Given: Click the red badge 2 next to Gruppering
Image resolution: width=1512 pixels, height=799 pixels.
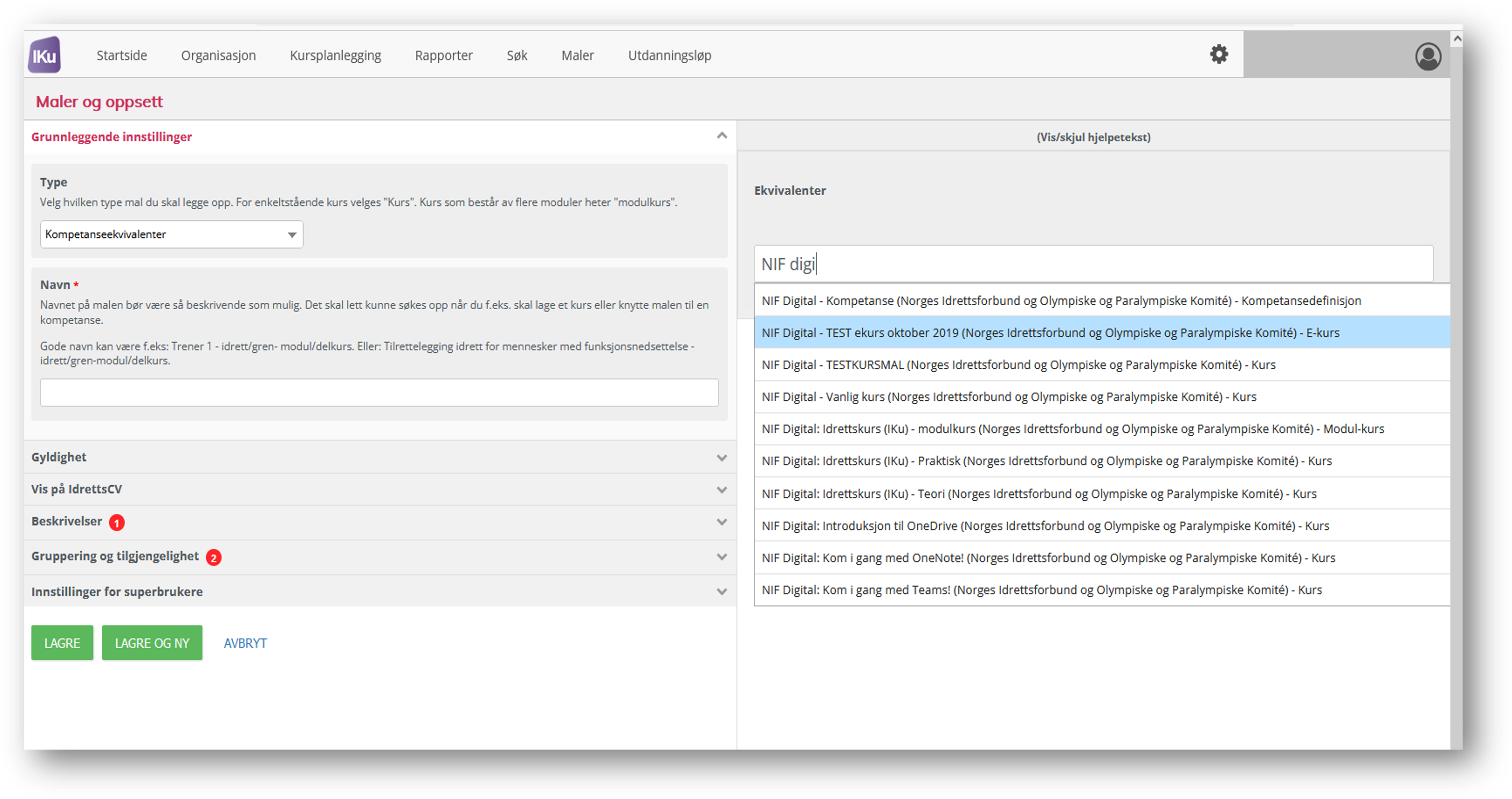Looking at the screenshot, I should pos(214,557).
